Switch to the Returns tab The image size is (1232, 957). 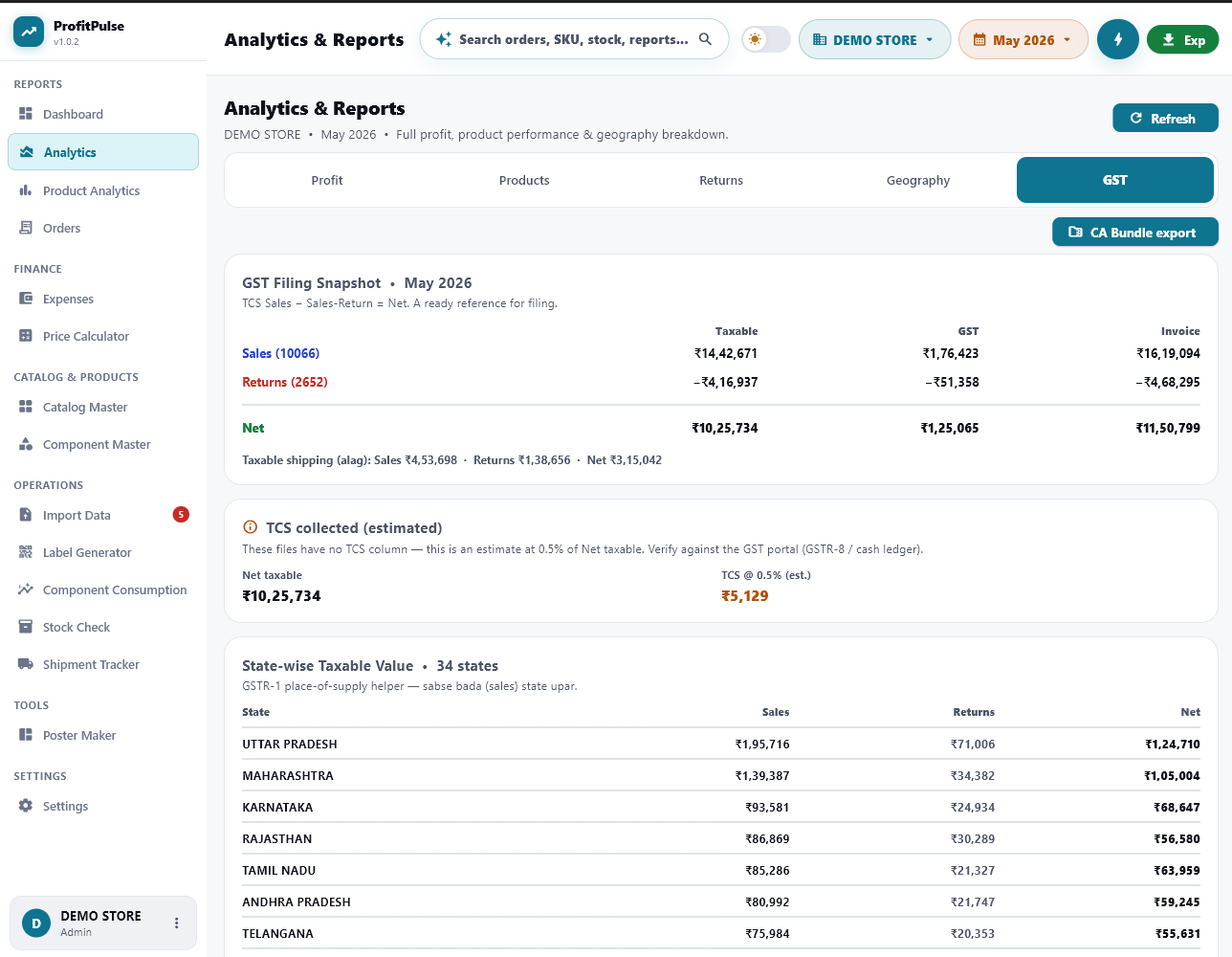pos(721,180)
